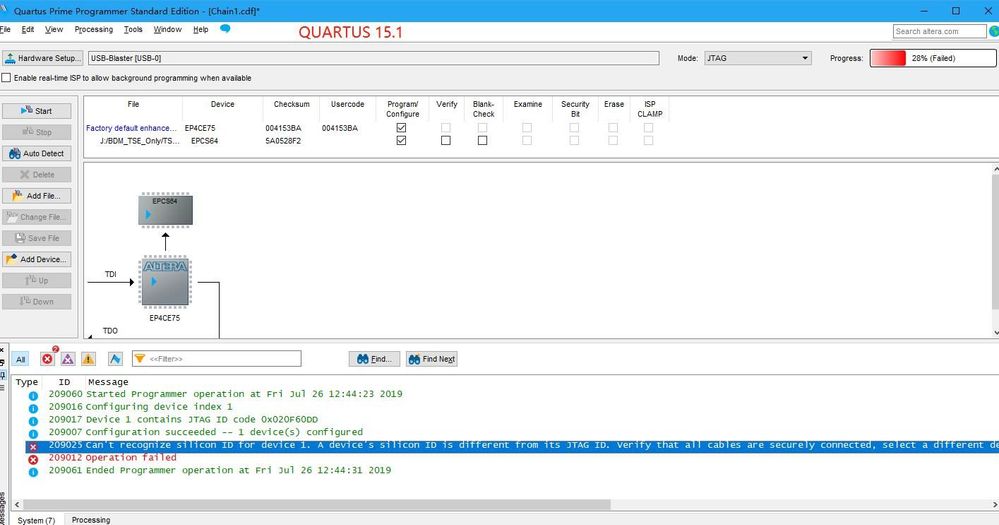Open the Processing menu
Screen dimensions: 999x525
pyautogui.click(x=93, y=29)
